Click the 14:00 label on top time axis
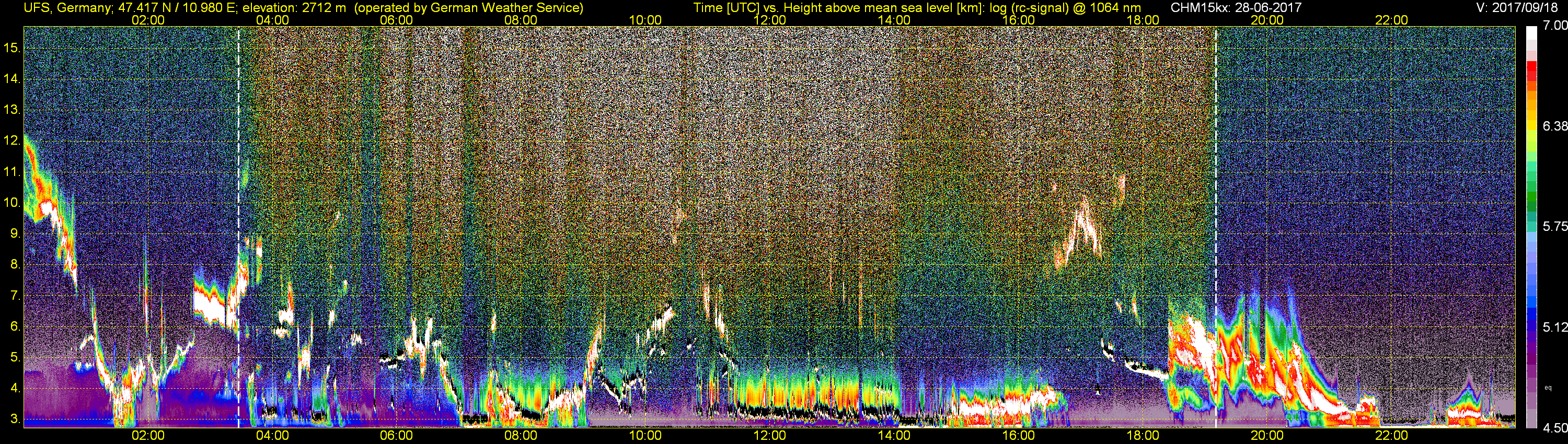The image size is (1568, 444). 894,20
